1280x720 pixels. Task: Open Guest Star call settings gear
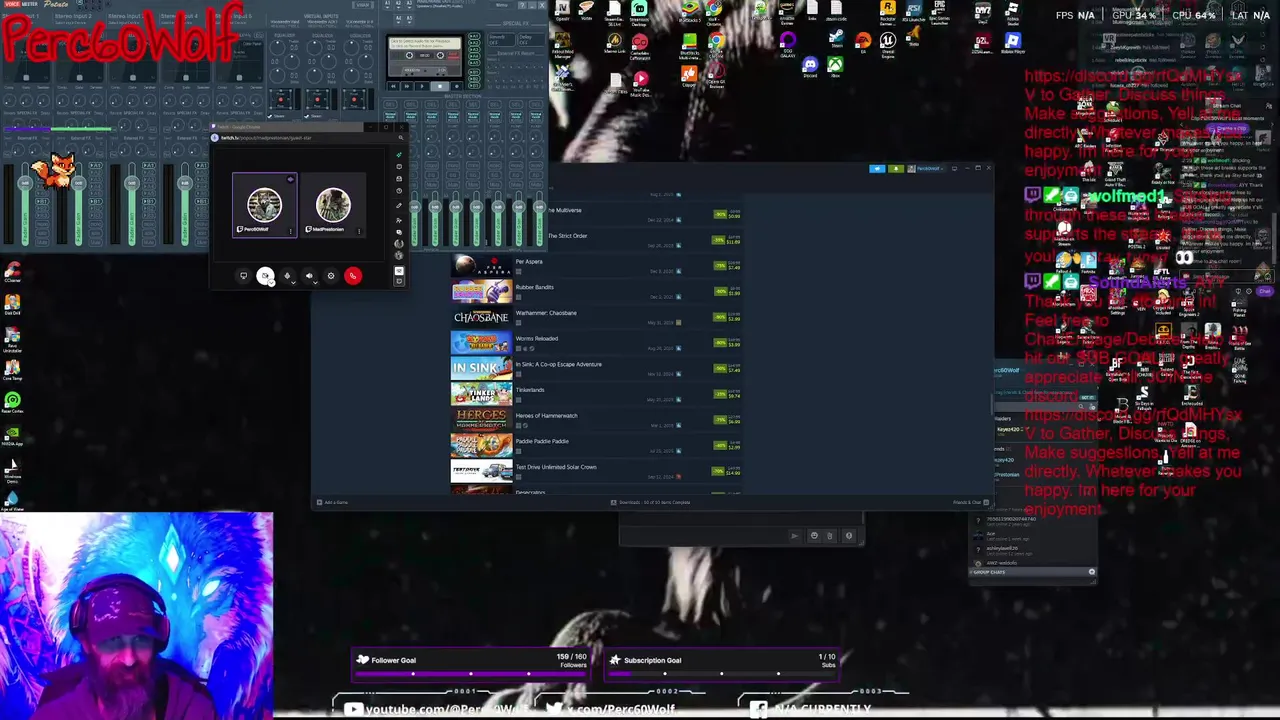331,276
